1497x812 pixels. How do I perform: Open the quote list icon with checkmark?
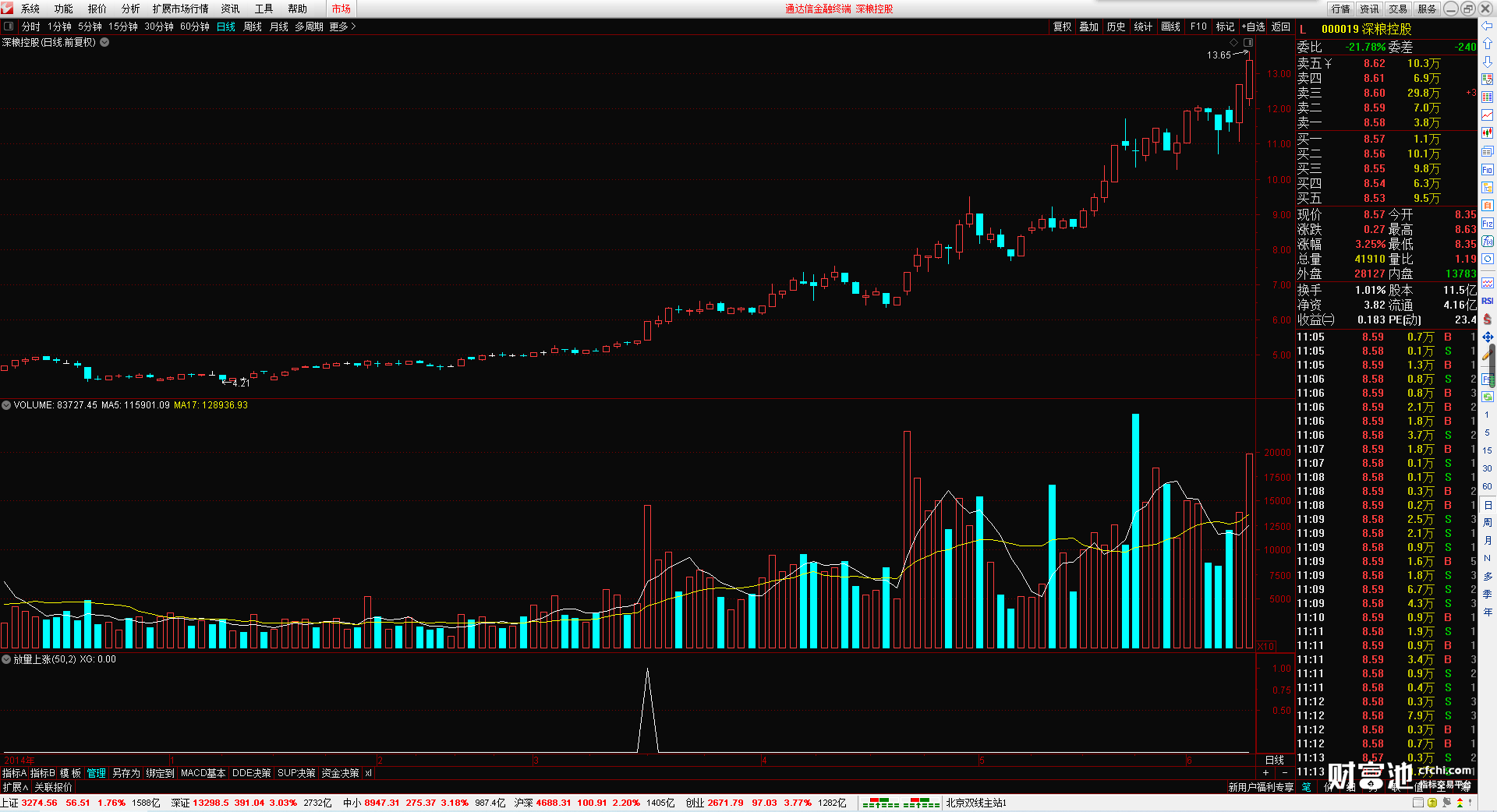[1487, 79]
